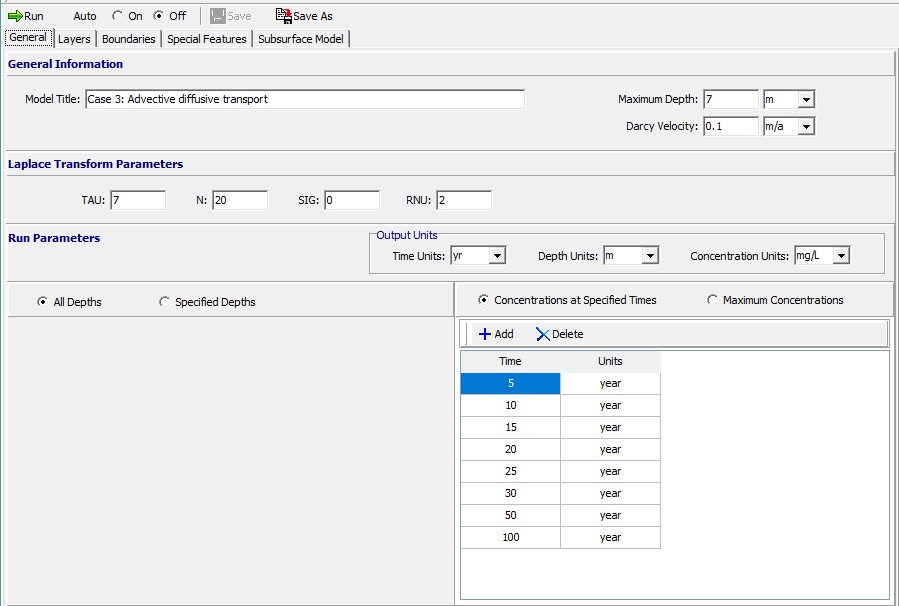The width and height of the screenshot is (899, 606).
Task: Expand the Darcy Velocity unit dropdown
Action: click(x=806, y=126)
